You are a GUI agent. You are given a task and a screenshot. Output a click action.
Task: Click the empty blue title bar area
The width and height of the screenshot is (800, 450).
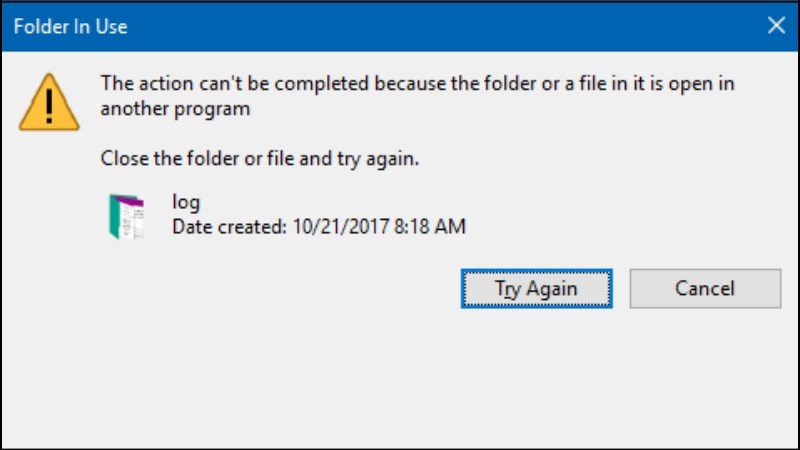click(444, 26)
